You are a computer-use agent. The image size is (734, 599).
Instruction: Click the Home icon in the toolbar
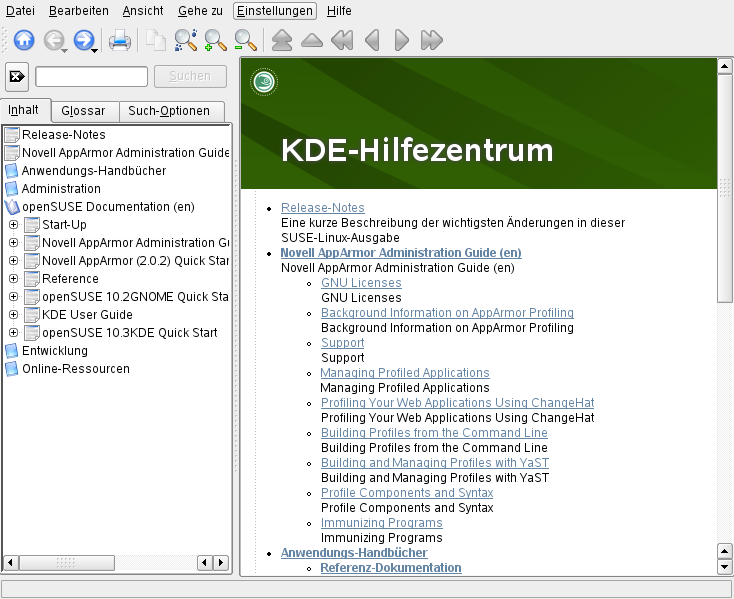click(24, 41)
